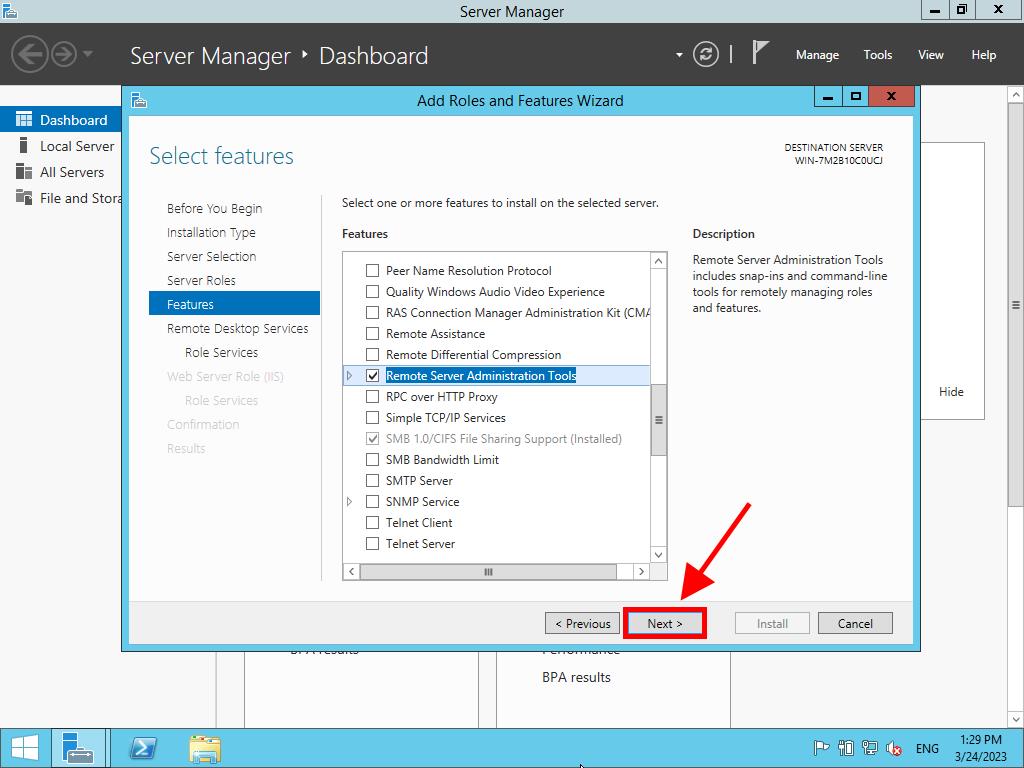Check the SNMP Service box

[x=372, y=501]
